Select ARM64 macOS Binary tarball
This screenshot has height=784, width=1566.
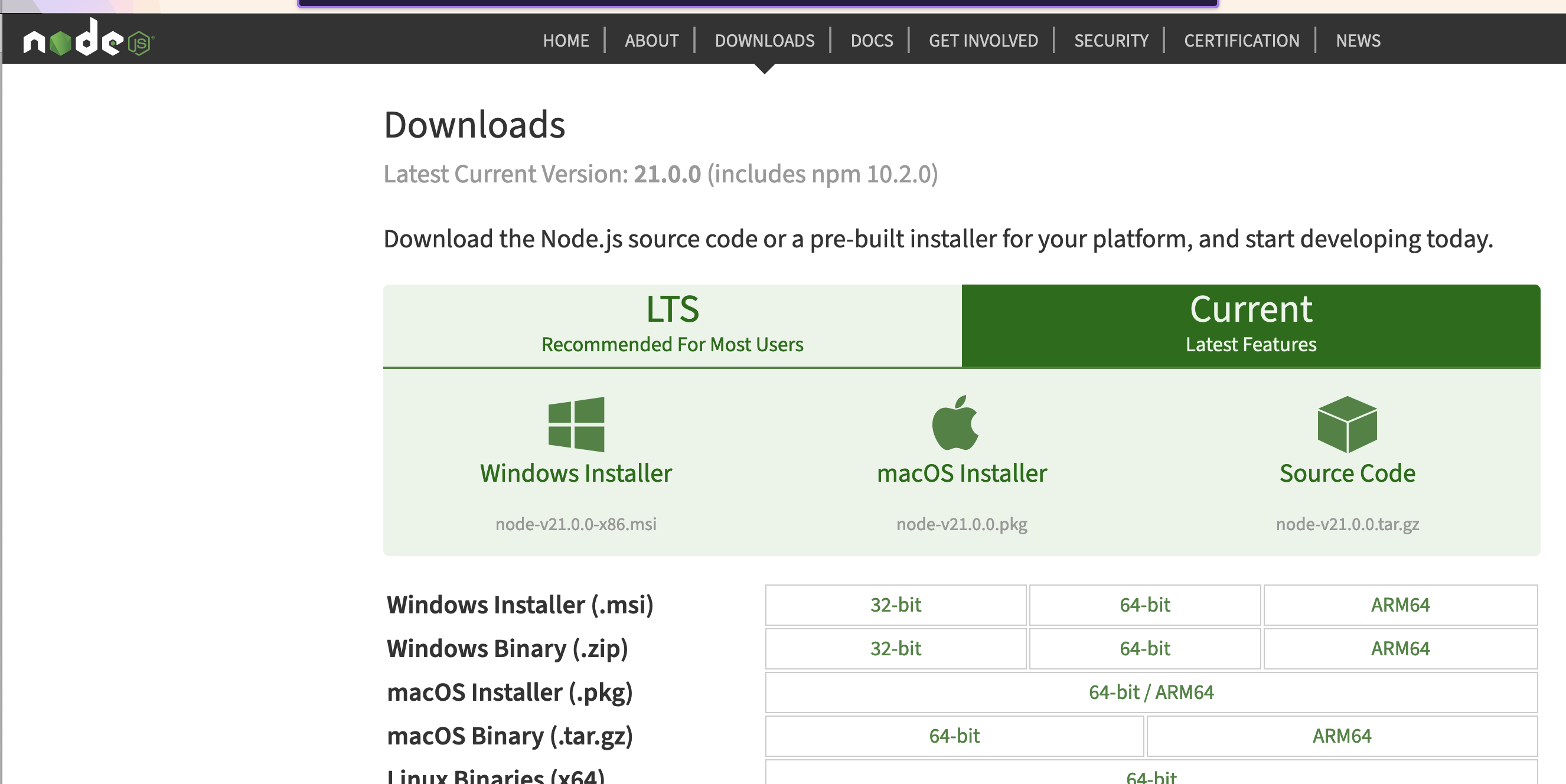pos(1342,736)
